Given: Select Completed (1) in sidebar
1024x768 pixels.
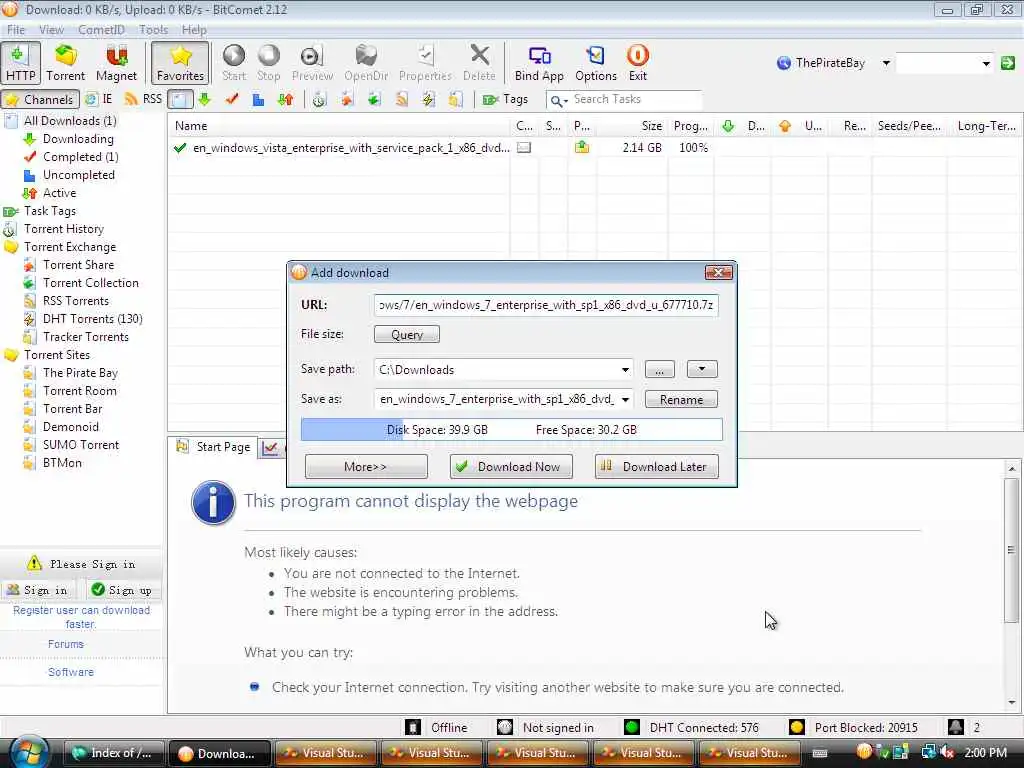Looking at the screenshot, I should (80, 157).
